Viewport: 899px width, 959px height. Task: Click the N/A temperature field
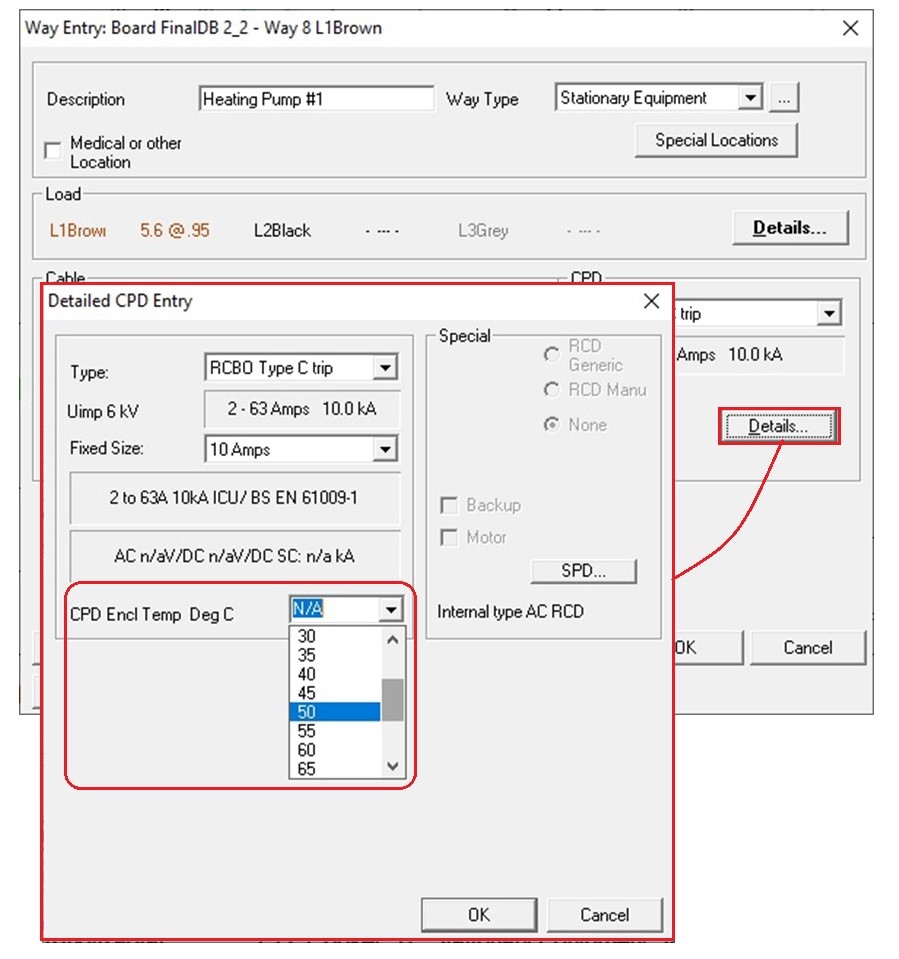pyautogui.click(x=335, y=609)
